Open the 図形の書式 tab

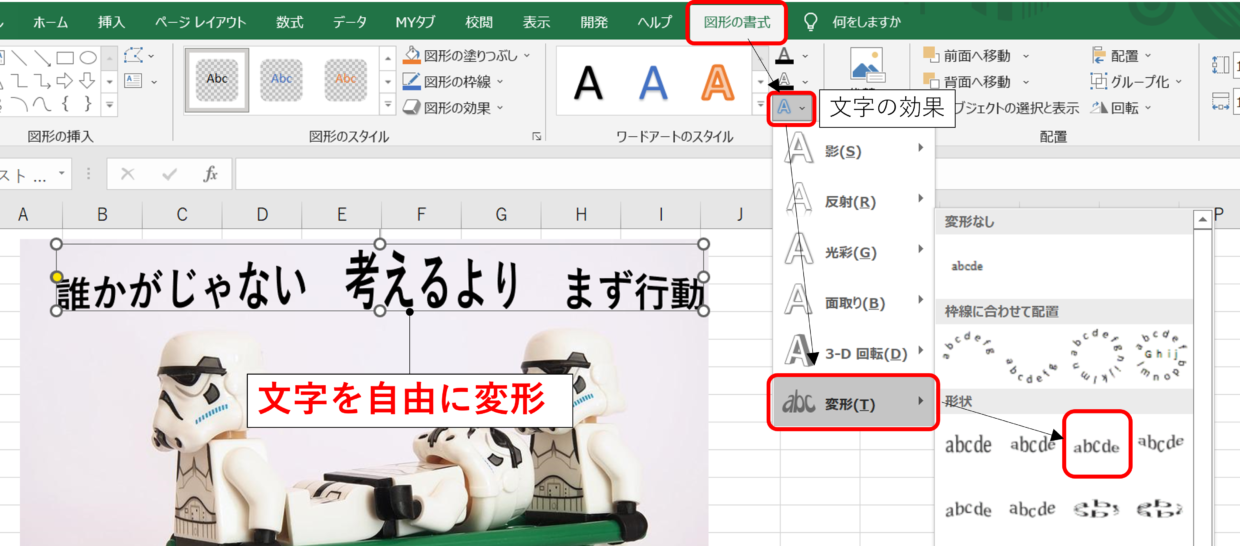click(737, 22)
